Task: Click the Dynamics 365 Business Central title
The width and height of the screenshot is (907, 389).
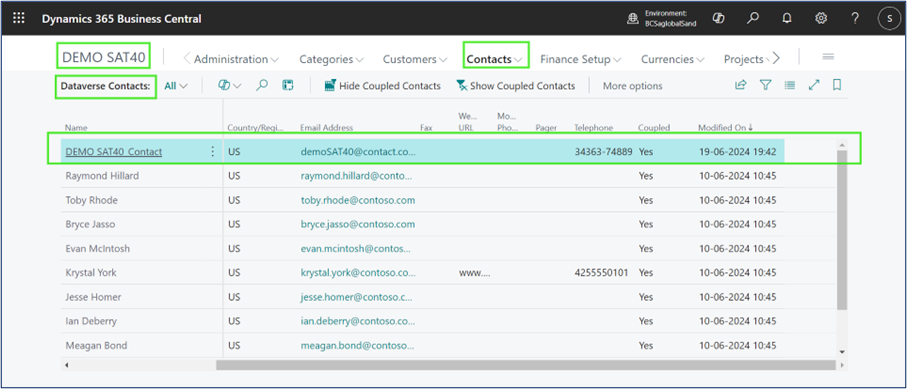Action: 121,19
